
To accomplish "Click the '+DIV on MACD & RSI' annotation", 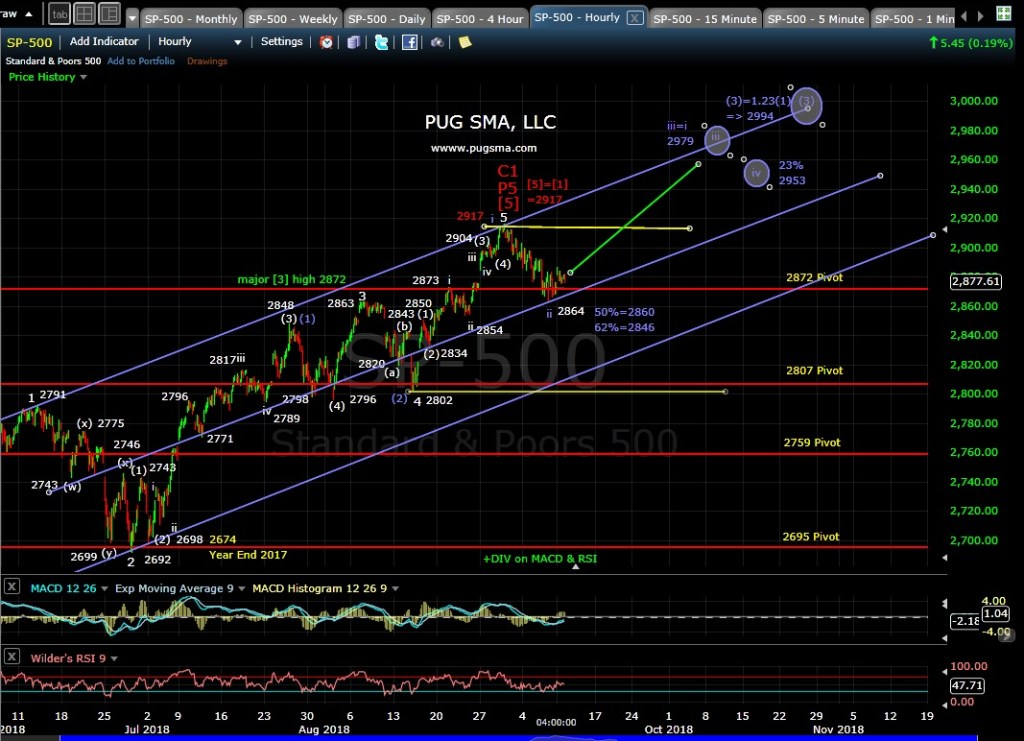I will 539,558.
